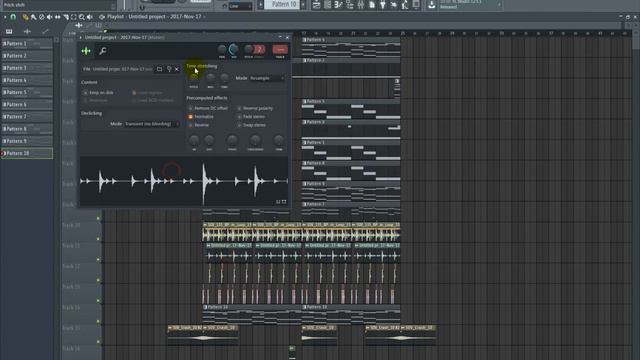Click the Time stretching Time knob

click(224, 78)
